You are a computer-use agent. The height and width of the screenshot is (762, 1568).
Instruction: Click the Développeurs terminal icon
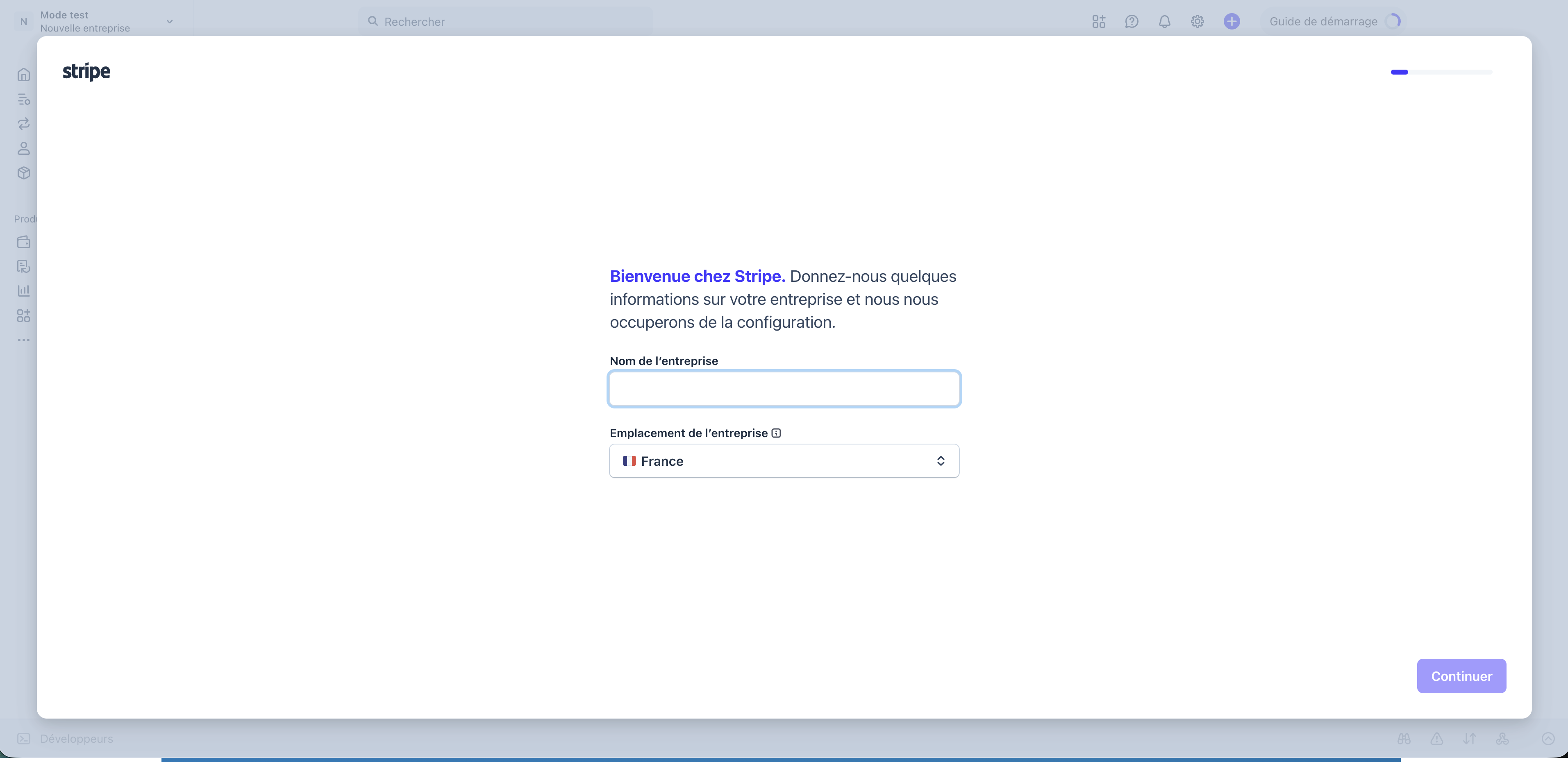pyautogui.click(x=24, y=738)
